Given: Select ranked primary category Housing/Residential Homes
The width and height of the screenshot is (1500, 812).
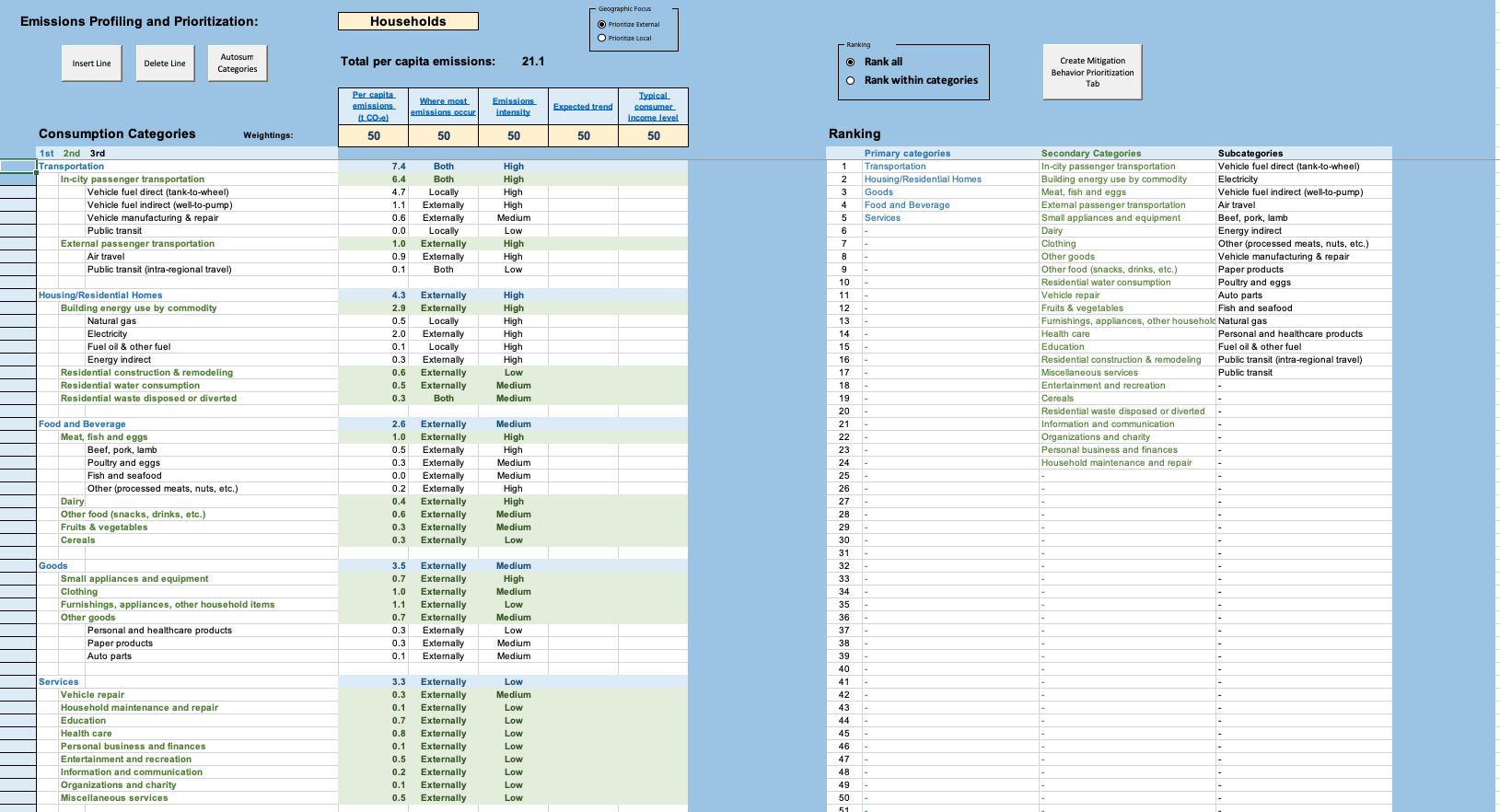Looking at the screenshot, I should pos(923,180).
